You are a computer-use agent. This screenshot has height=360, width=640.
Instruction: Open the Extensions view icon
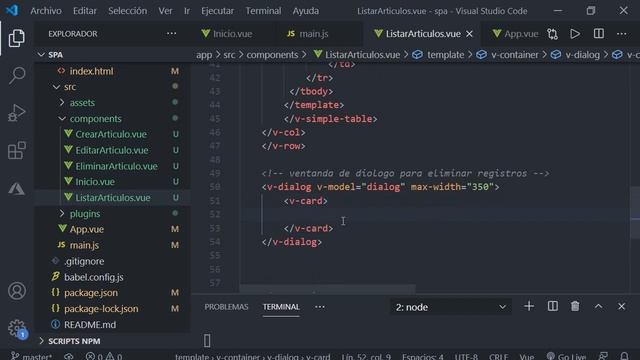click(x=16, y=151)
